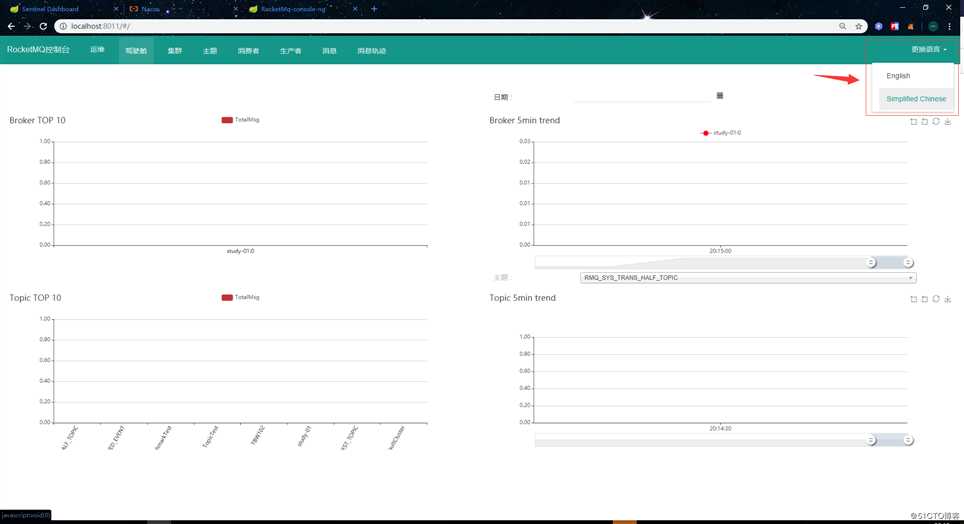
Task: Restore Broker 5min trend chart view
Action: [x=936, y=122]
